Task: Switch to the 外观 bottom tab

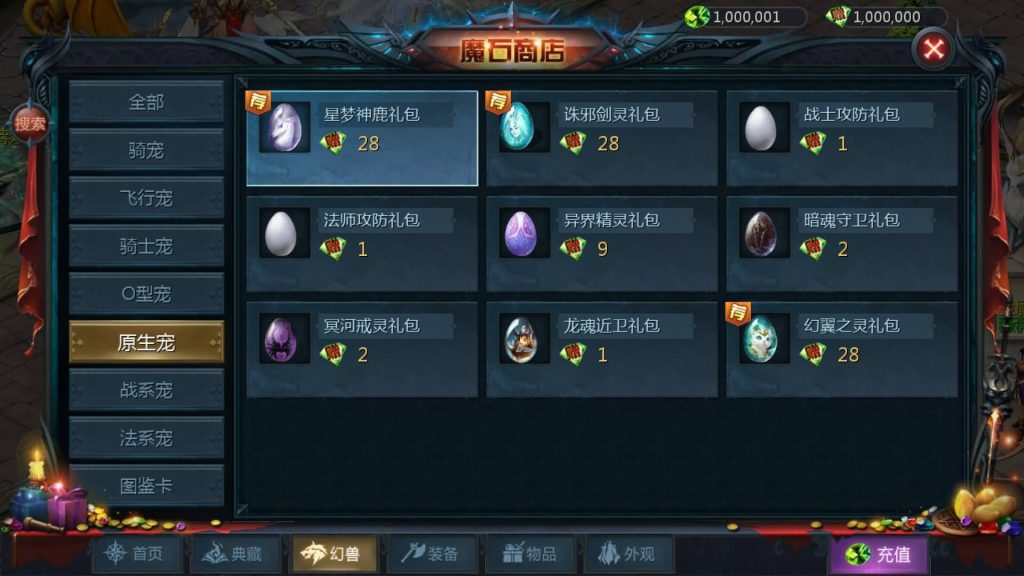Action: pyautogui.click(x=628, y=554)
